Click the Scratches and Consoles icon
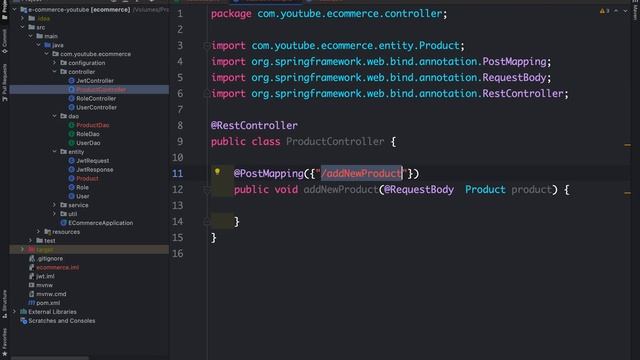Image resolution: width=640 pixels, height=360 pixels. [x=24, y=321]
